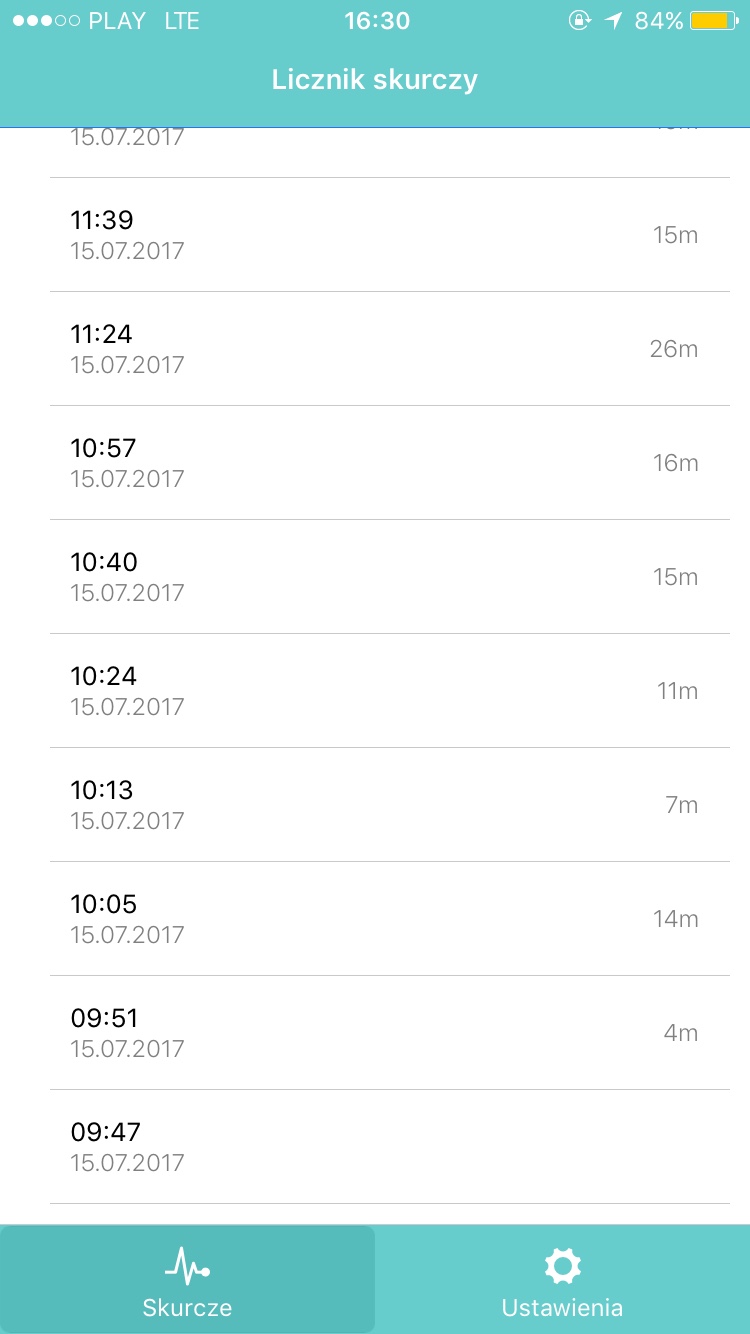Switch to the Skurcze tab

[187, 1280]
